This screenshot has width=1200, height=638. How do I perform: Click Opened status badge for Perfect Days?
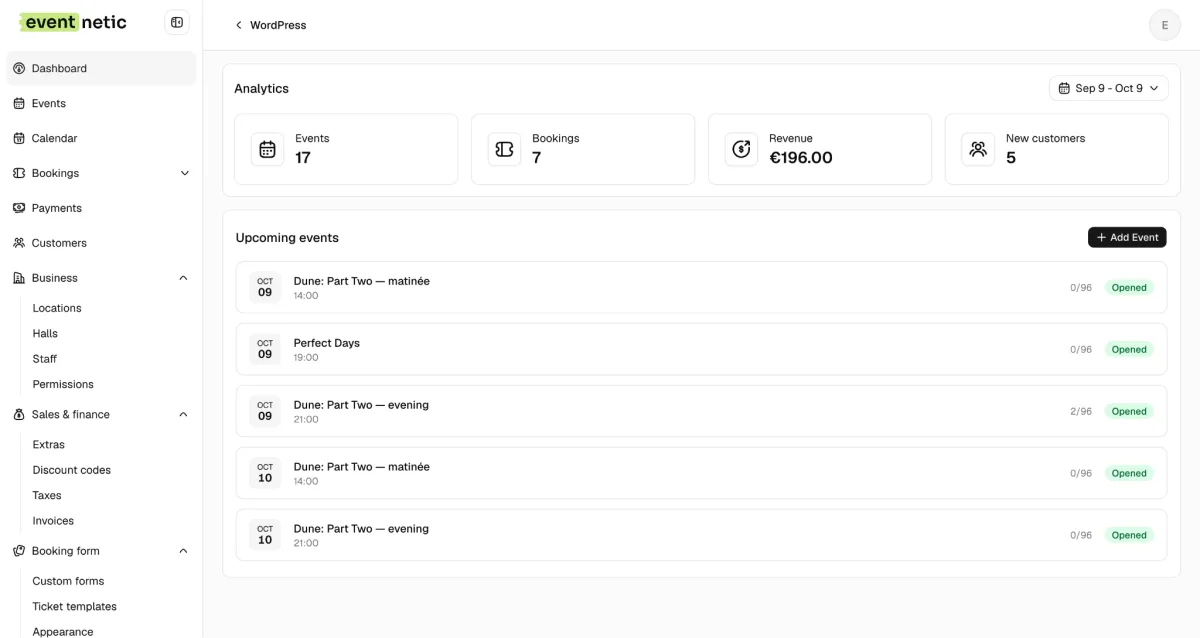click(1129, 349)
